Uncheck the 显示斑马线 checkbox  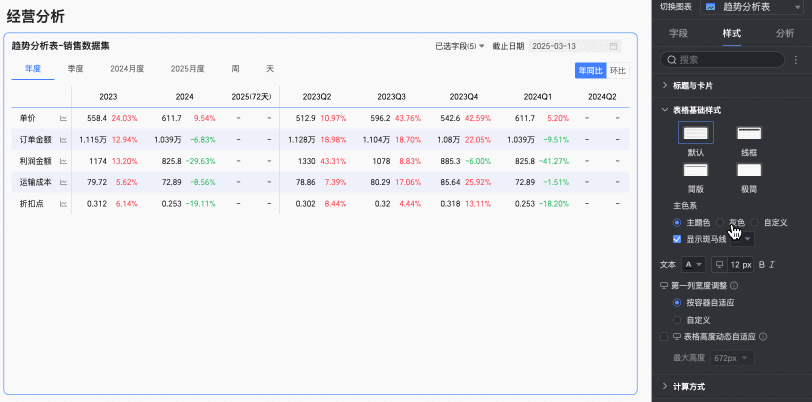676,239
